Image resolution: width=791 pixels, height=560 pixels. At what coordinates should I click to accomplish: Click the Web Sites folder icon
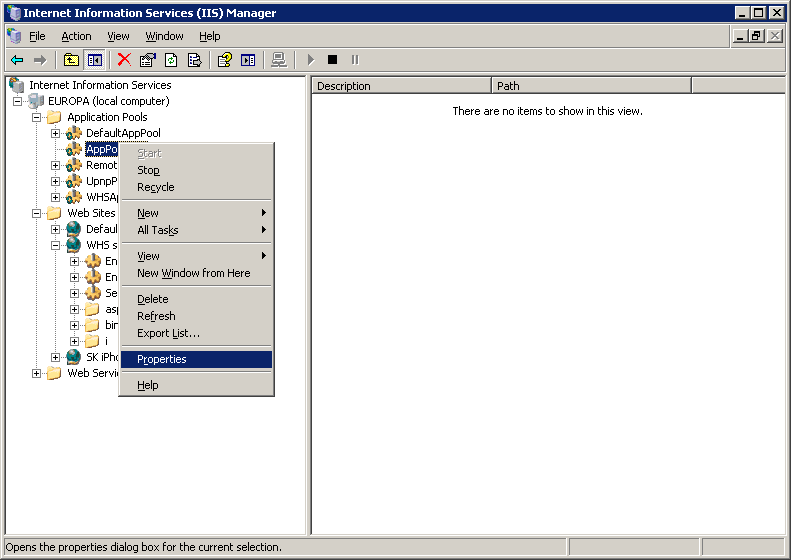click(x=54, y=213)
